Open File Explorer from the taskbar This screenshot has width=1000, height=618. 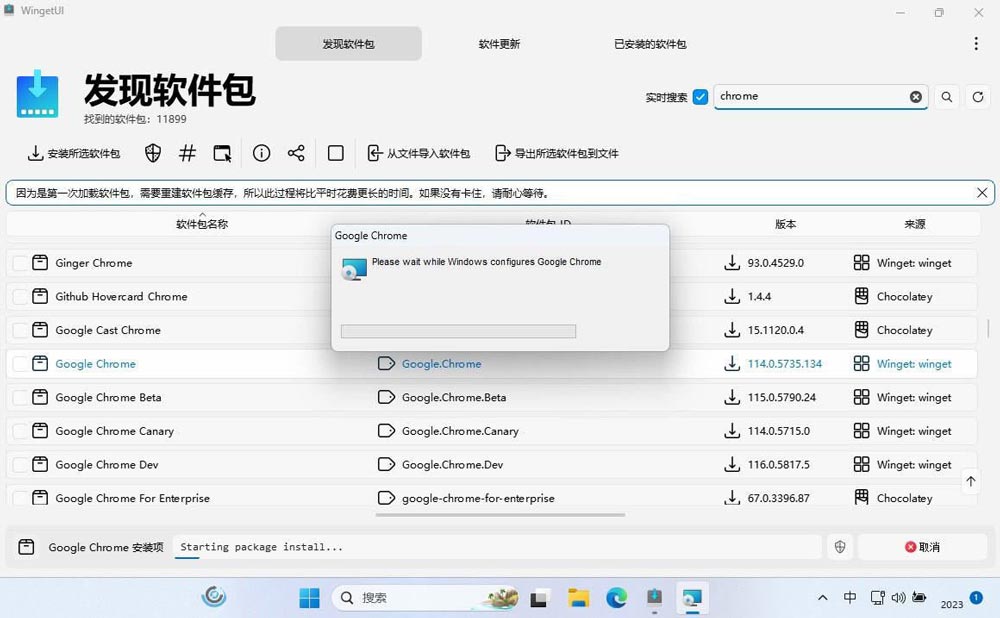click(x=578, y=598)
